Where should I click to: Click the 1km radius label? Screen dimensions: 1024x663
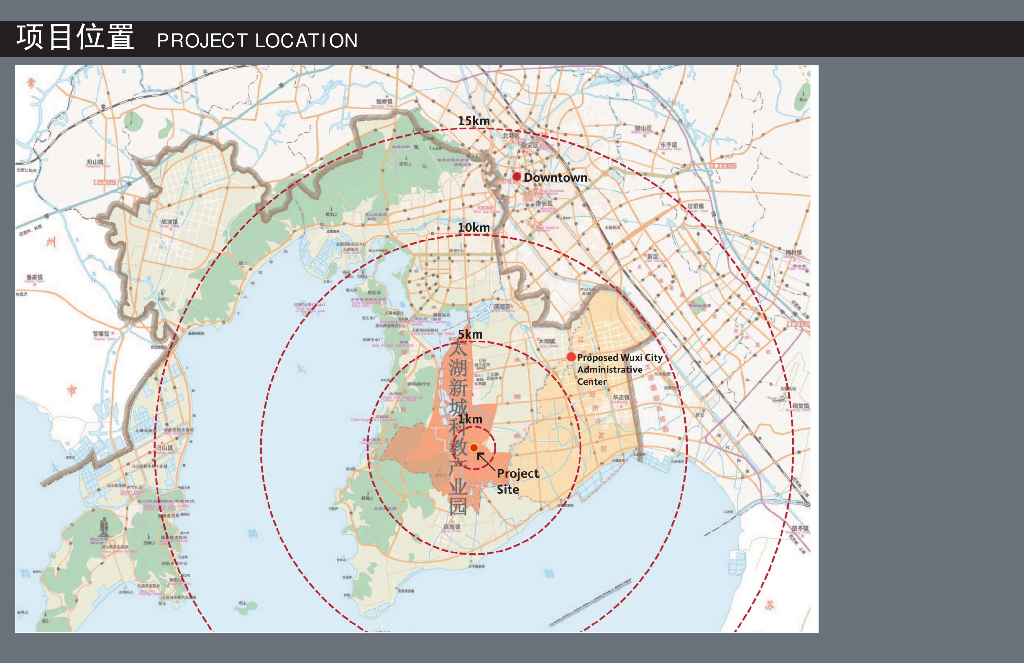[470, 419]
